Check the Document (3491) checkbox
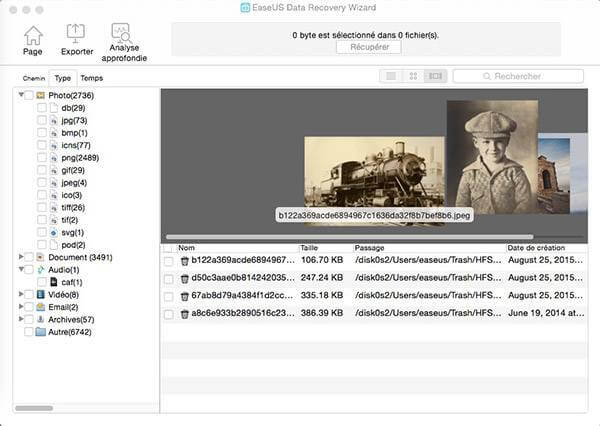 29,257
